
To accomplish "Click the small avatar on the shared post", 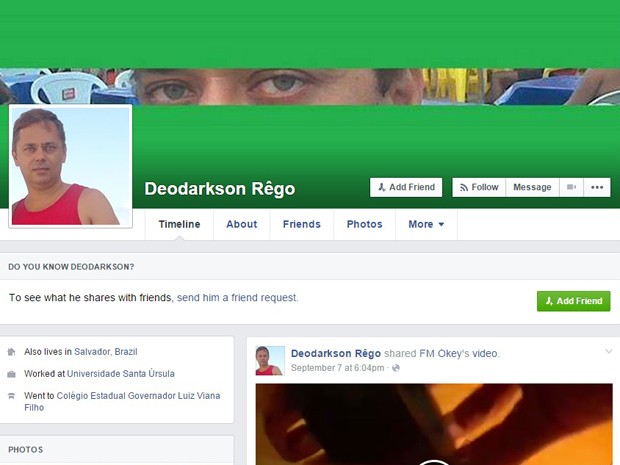I will [270, 361].
